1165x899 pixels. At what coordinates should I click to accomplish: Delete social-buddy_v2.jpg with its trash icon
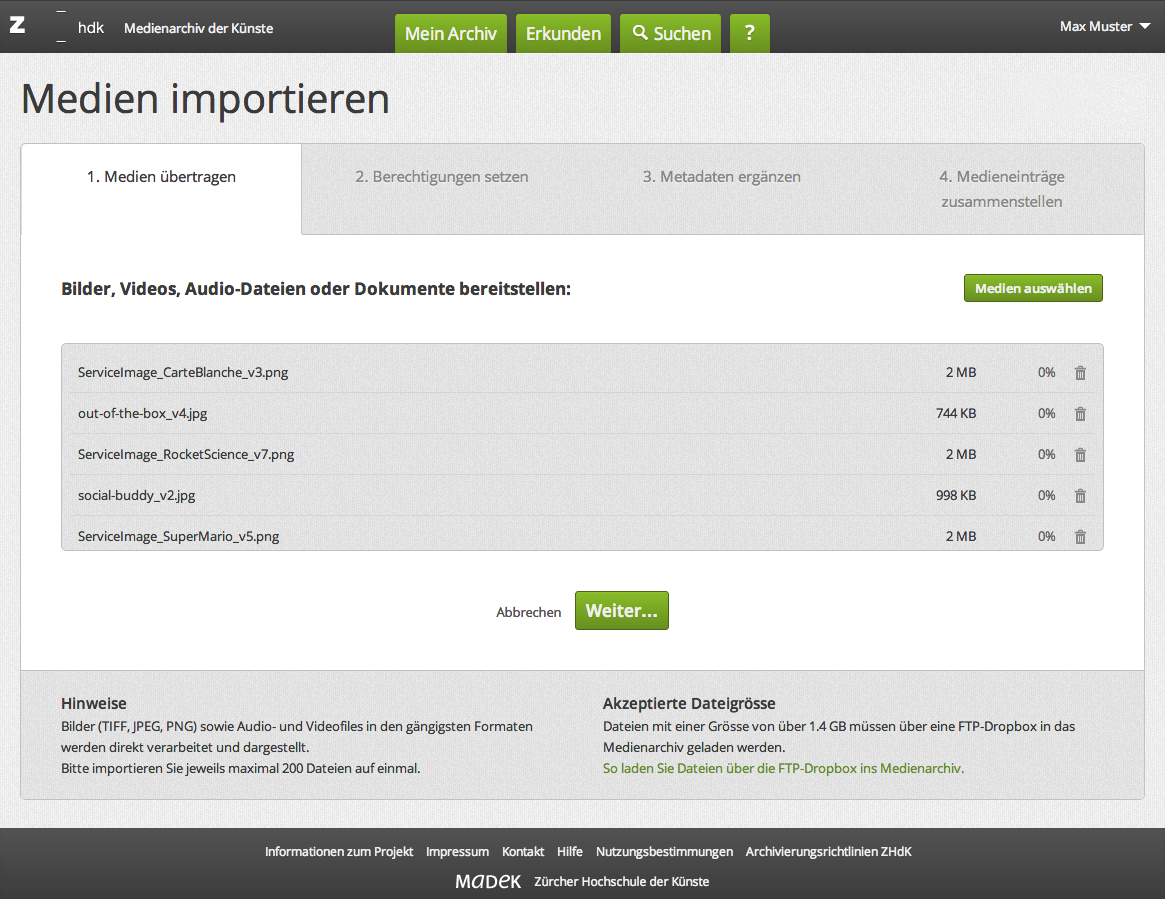[1080, 496]
